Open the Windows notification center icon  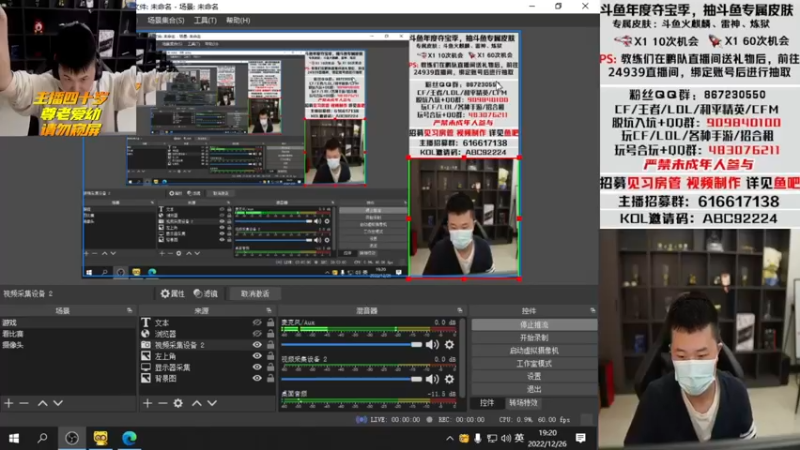click(581, 438)
